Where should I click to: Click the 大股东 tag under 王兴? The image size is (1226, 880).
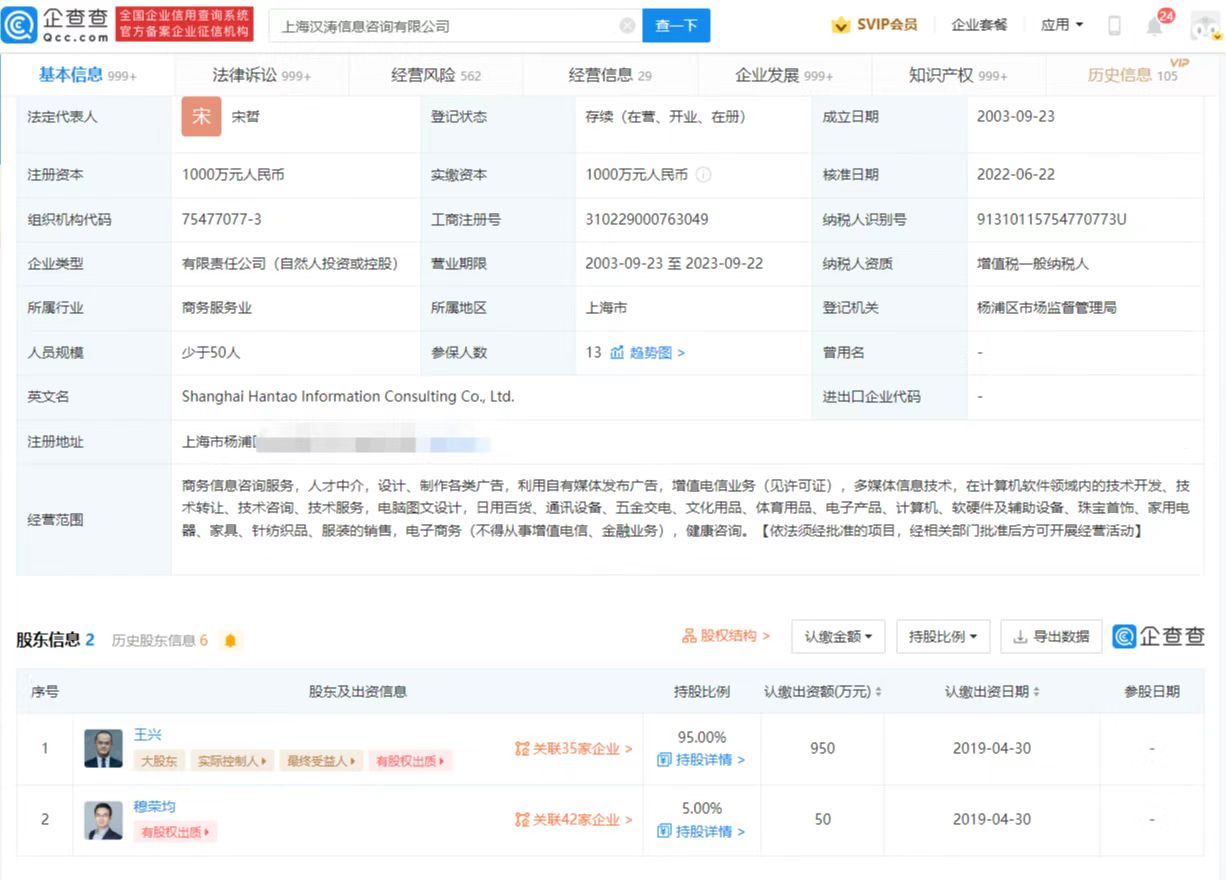click(159, 761)
